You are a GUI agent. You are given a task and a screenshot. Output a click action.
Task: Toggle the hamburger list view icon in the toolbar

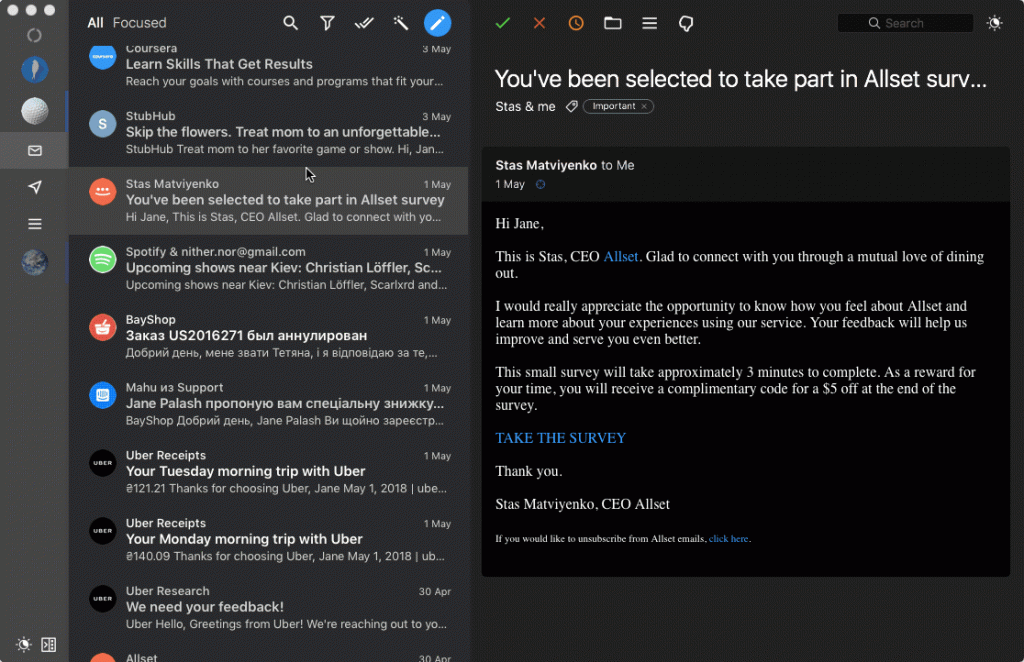click(x=649, y=22)
